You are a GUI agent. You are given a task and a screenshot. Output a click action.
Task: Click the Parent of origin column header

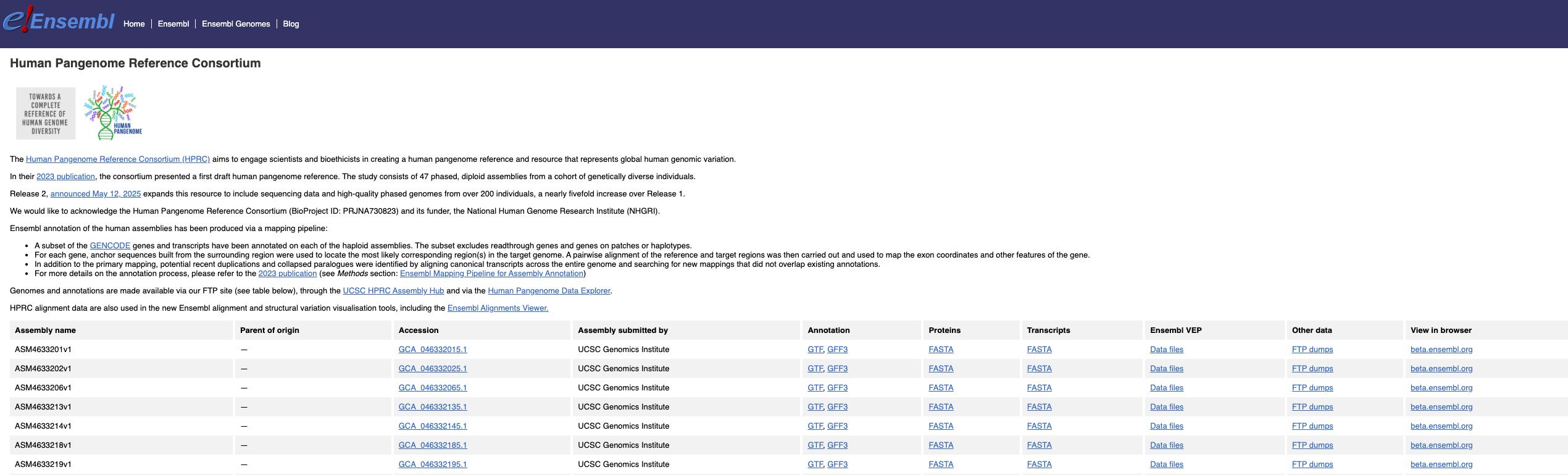pyautogui.click(x=313, y=330)
